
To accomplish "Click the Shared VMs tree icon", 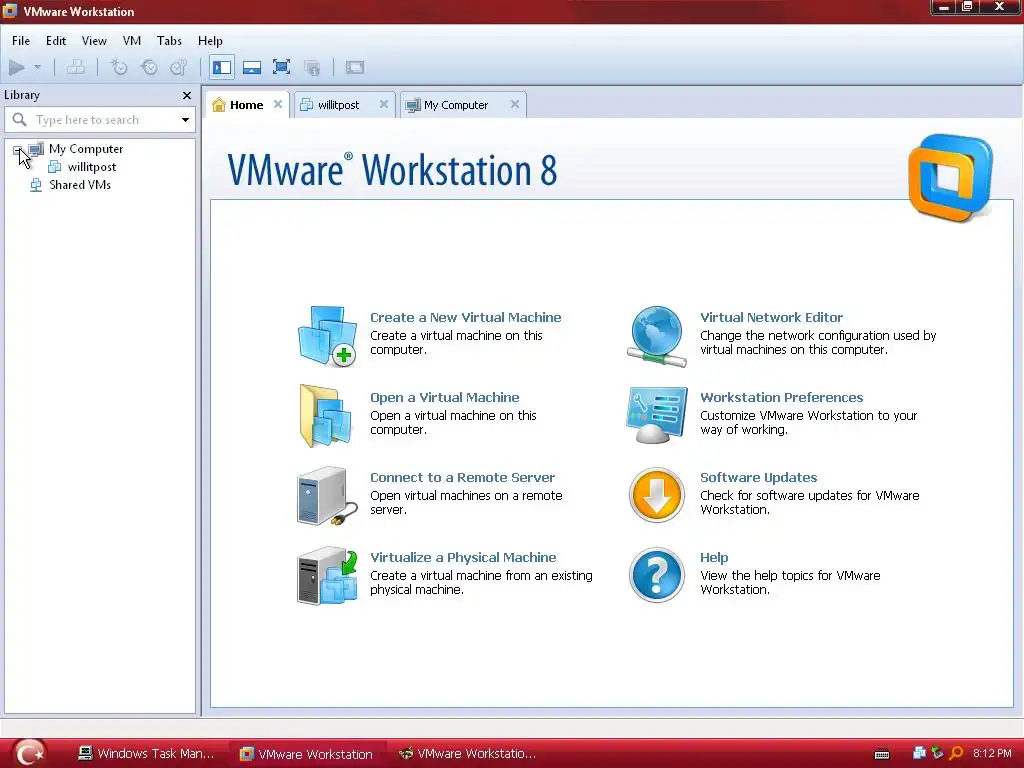I will (36, 185).
